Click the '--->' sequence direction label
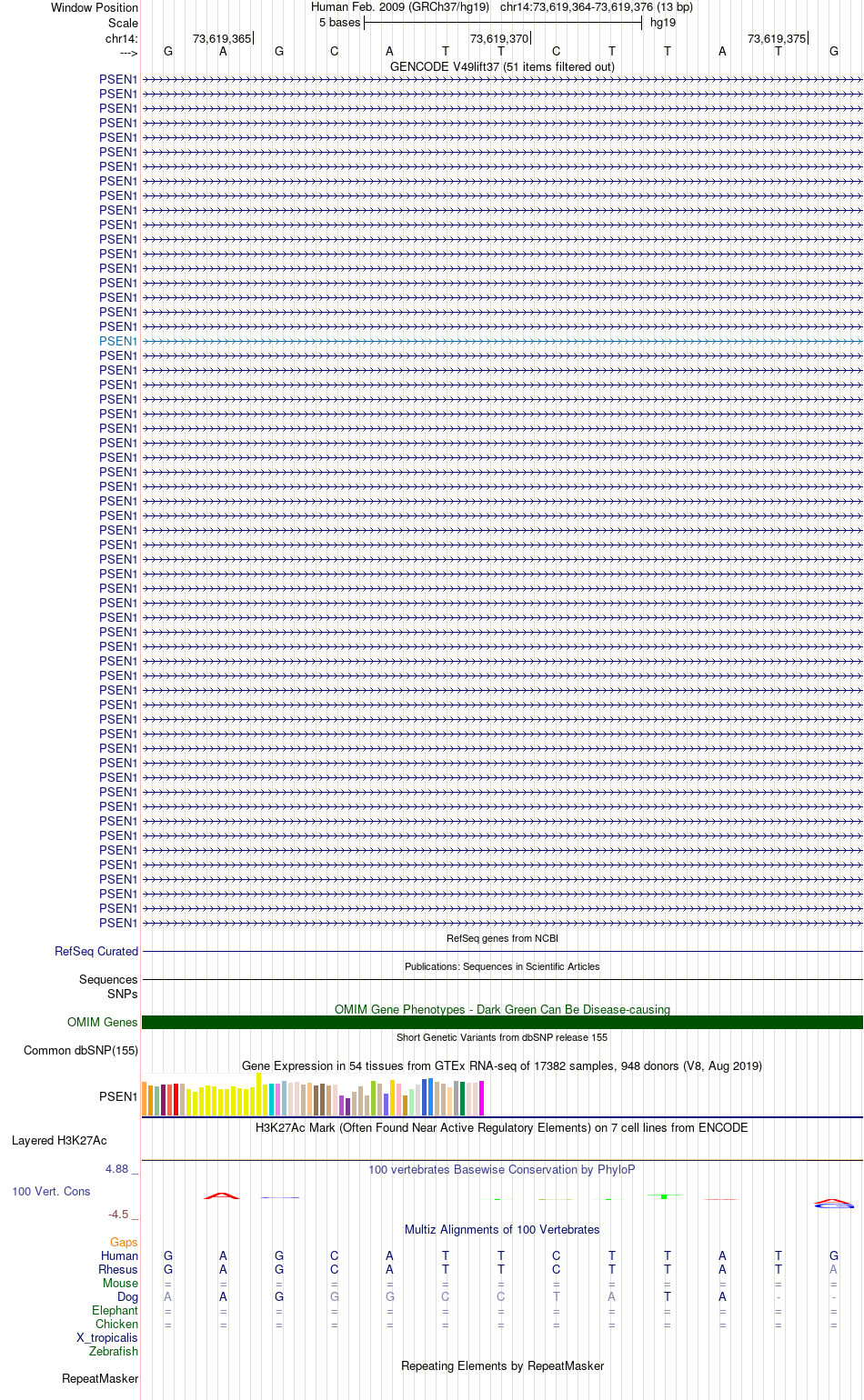Screen dimensions: 864x1400 [x=128, y=53]
